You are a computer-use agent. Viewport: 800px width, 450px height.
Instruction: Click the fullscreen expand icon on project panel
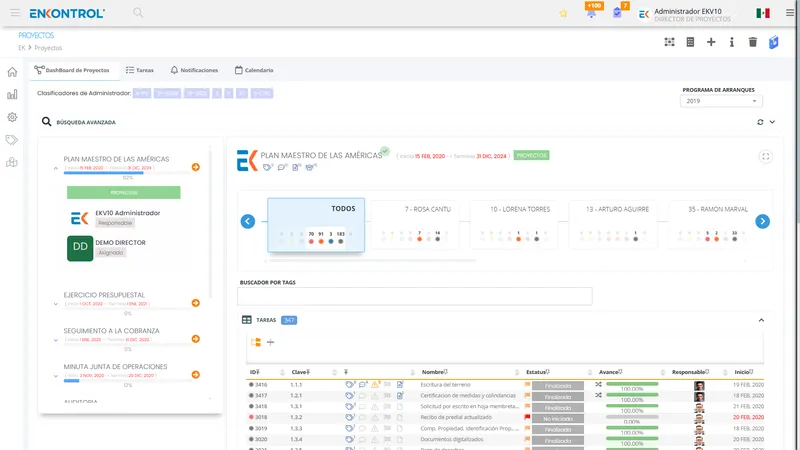click(x=765, y=157)
